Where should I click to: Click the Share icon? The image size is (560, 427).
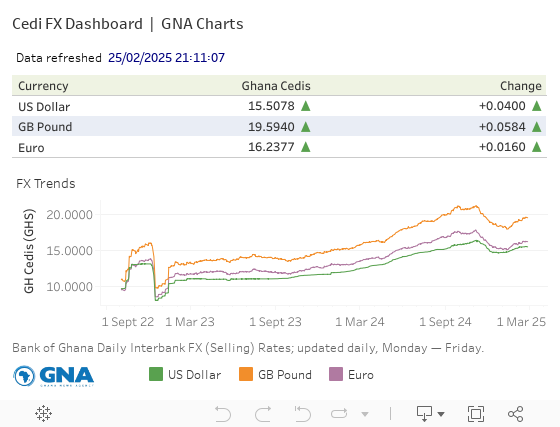tap(515, 414)
